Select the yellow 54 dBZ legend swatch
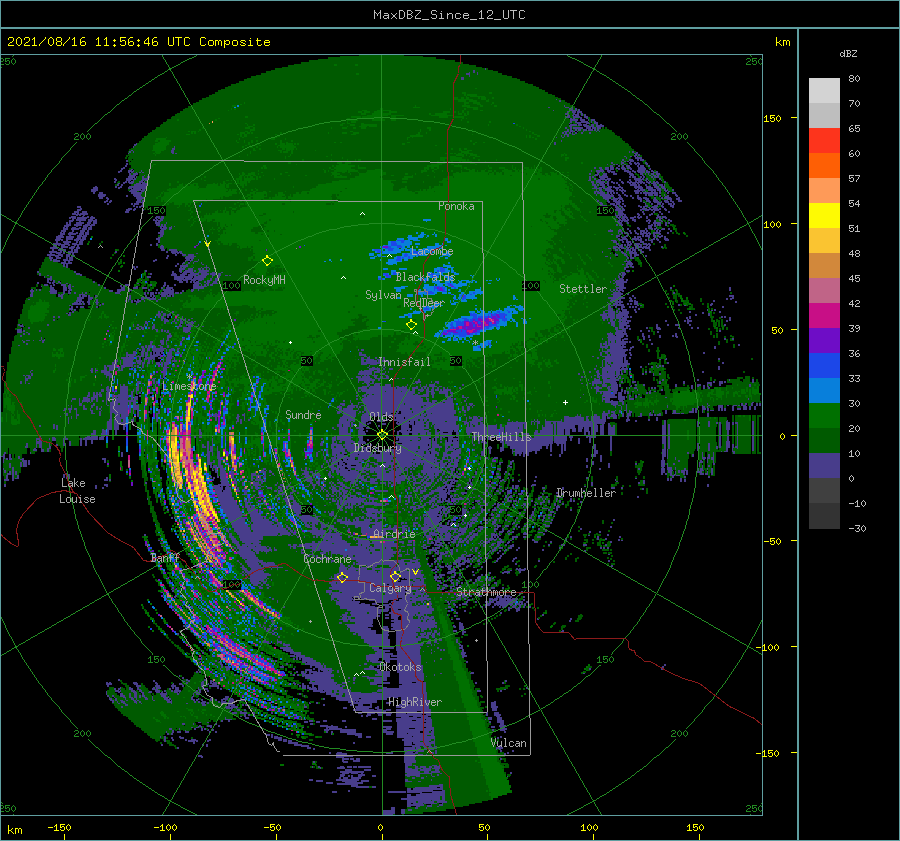This screenshot has width=900, height=841. [824, 215]
